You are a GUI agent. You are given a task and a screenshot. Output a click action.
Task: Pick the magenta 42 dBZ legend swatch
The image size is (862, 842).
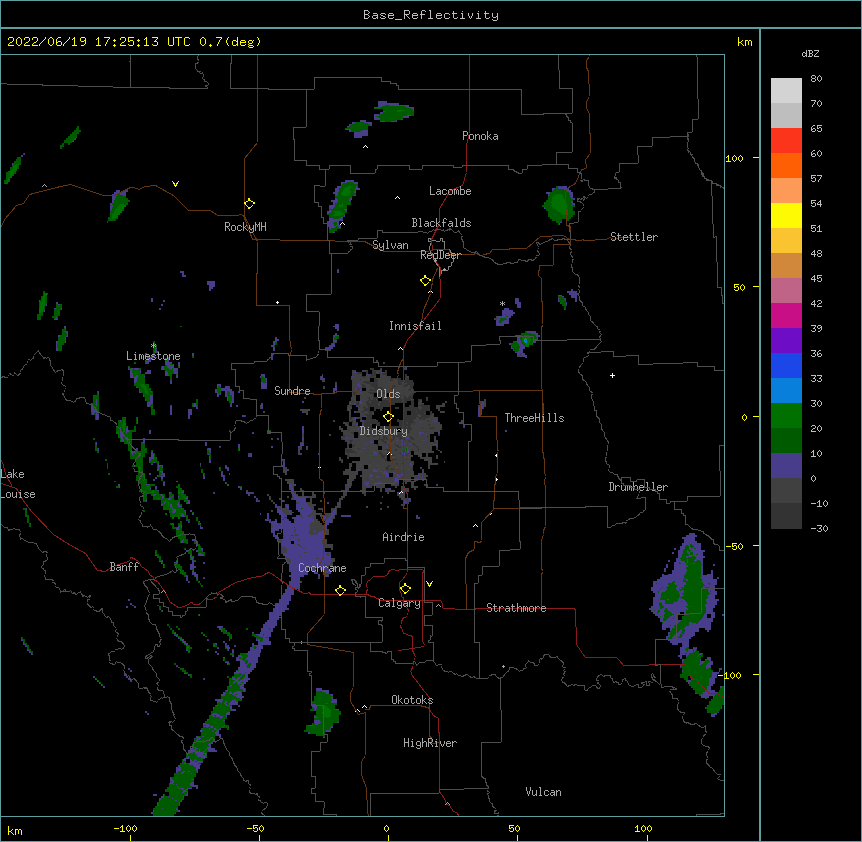(786, 315)
